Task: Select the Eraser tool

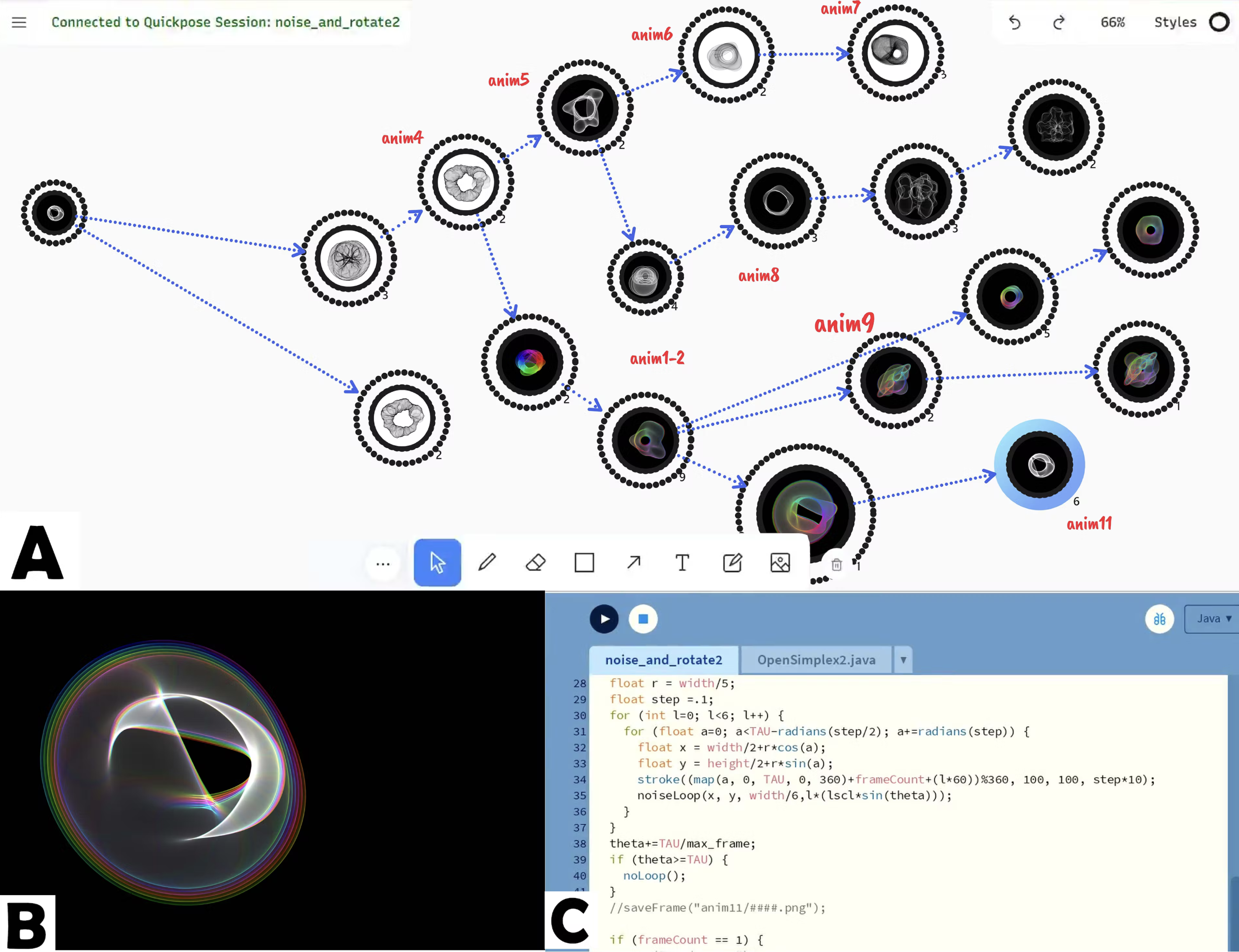Action: (x=536, y=563)
